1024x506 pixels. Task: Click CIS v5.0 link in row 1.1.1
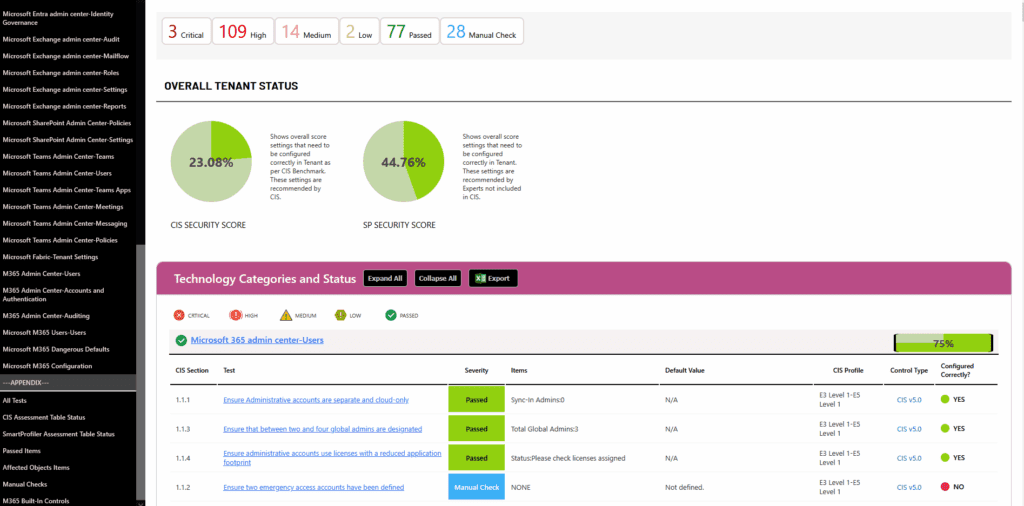click(909, 400)
